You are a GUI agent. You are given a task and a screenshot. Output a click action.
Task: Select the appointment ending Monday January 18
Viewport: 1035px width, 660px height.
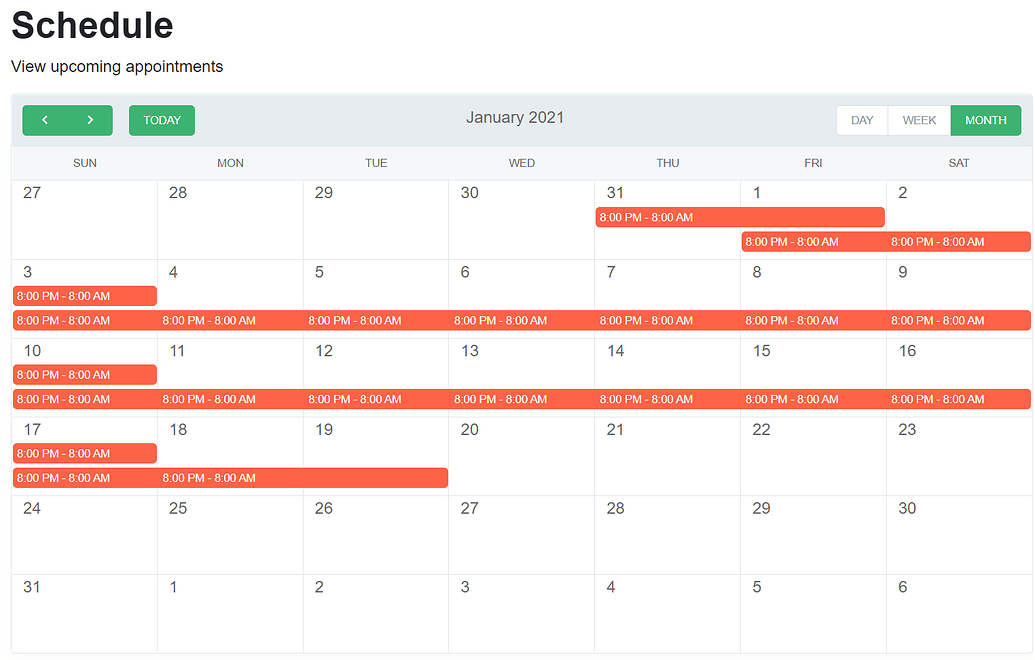[x=230, y=477]
